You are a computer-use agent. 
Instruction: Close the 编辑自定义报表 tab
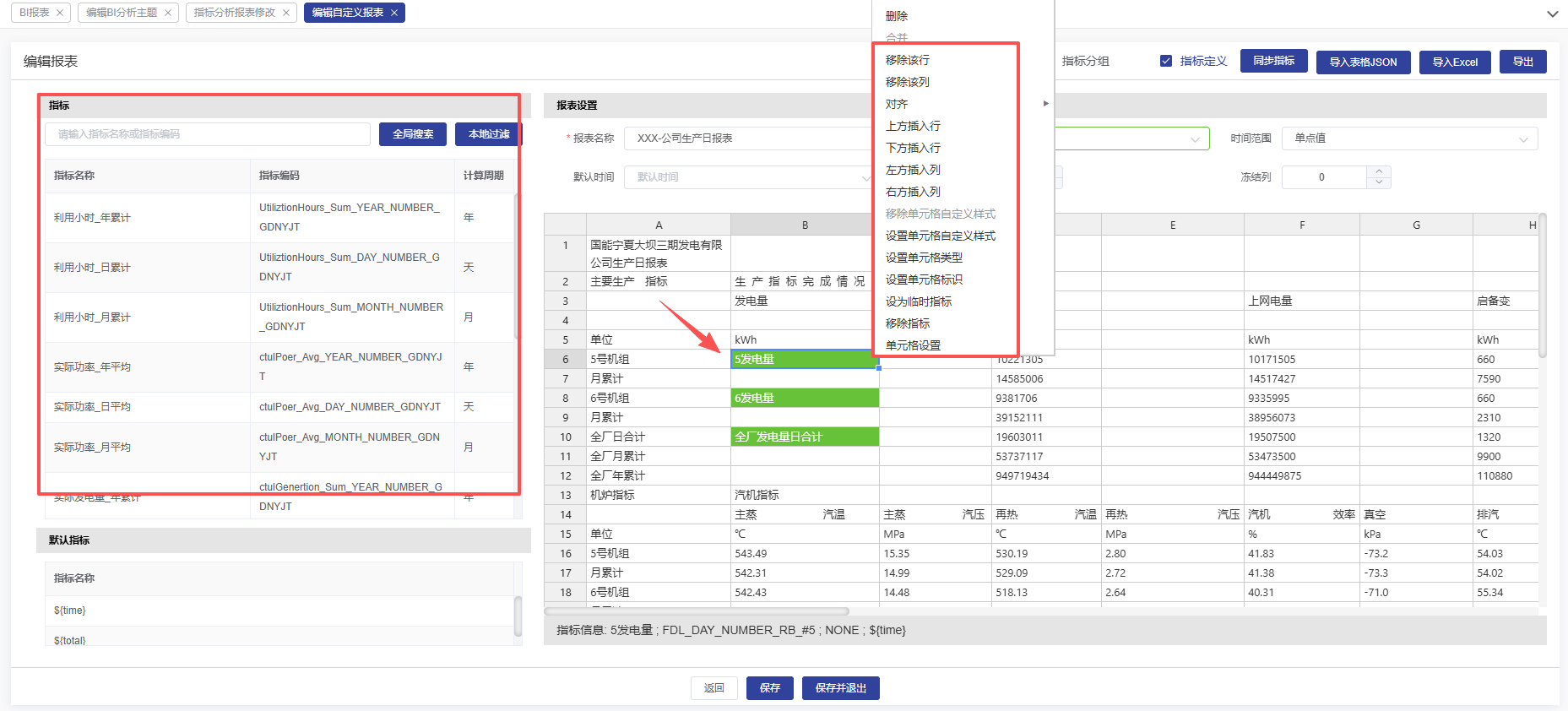pos(394,13)
